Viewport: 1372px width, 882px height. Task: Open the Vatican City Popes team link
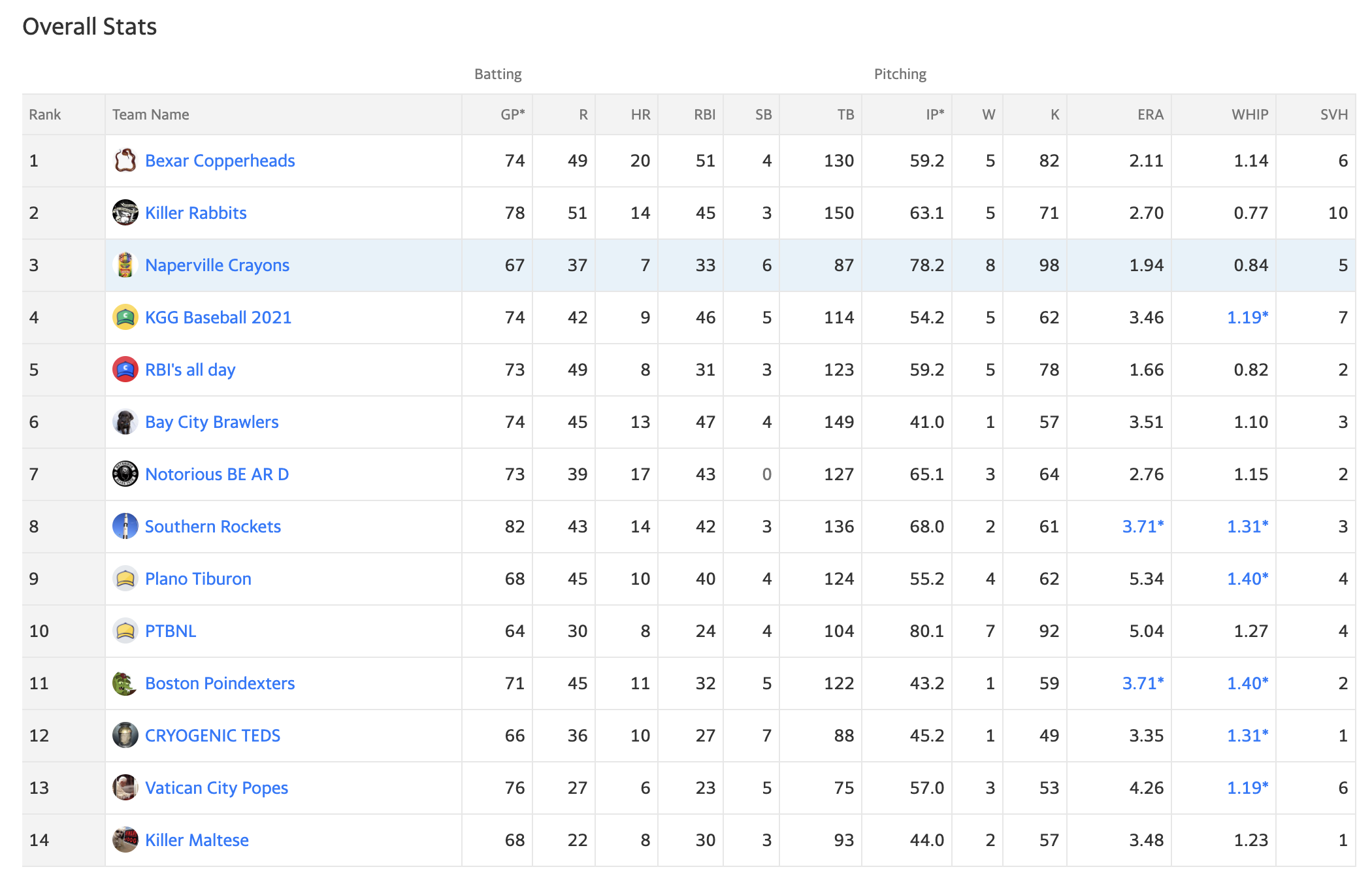pyautogui.click(x=216, y=788)
